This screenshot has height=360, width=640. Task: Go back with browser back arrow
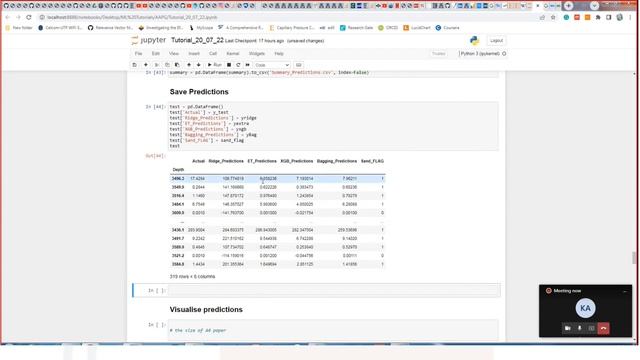pos(7,17)
